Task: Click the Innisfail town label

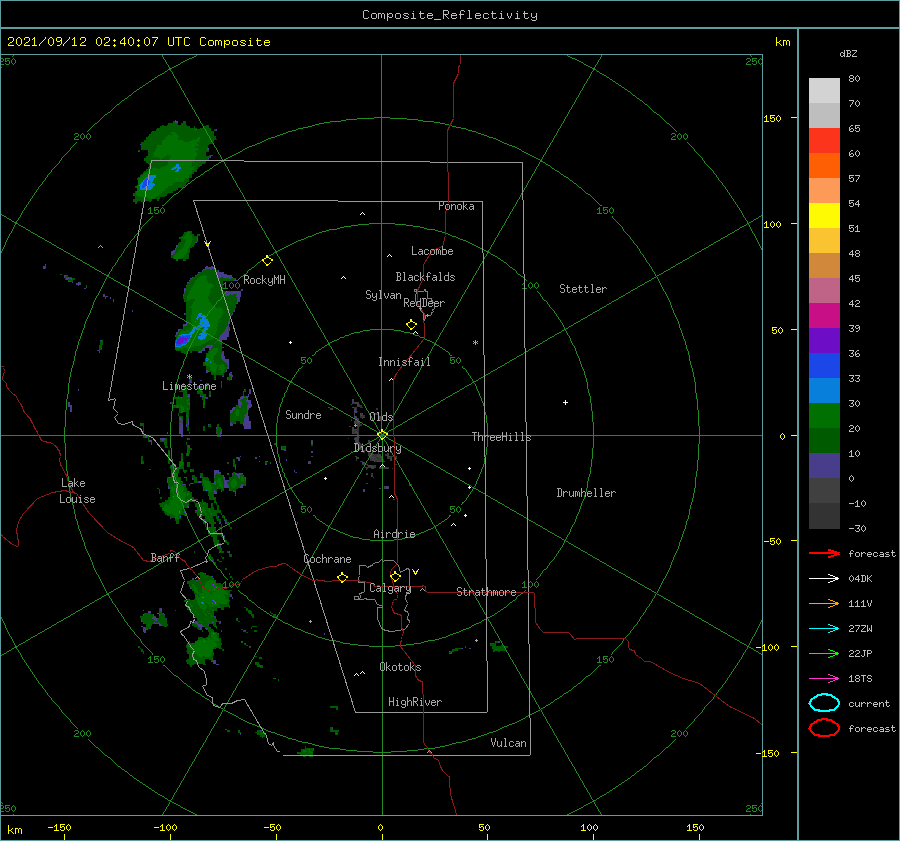Action: click(x=404, y=362)
